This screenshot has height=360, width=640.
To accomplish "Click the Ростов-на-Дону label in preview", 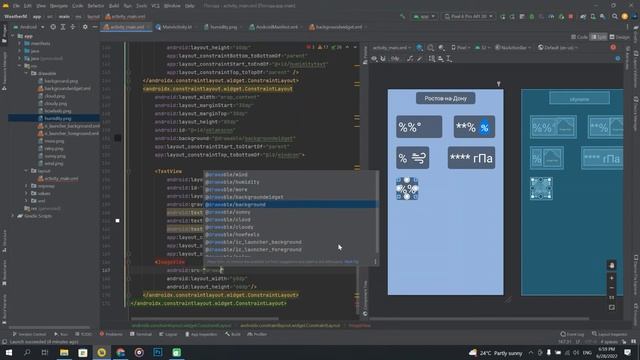I will coord(445,98).
